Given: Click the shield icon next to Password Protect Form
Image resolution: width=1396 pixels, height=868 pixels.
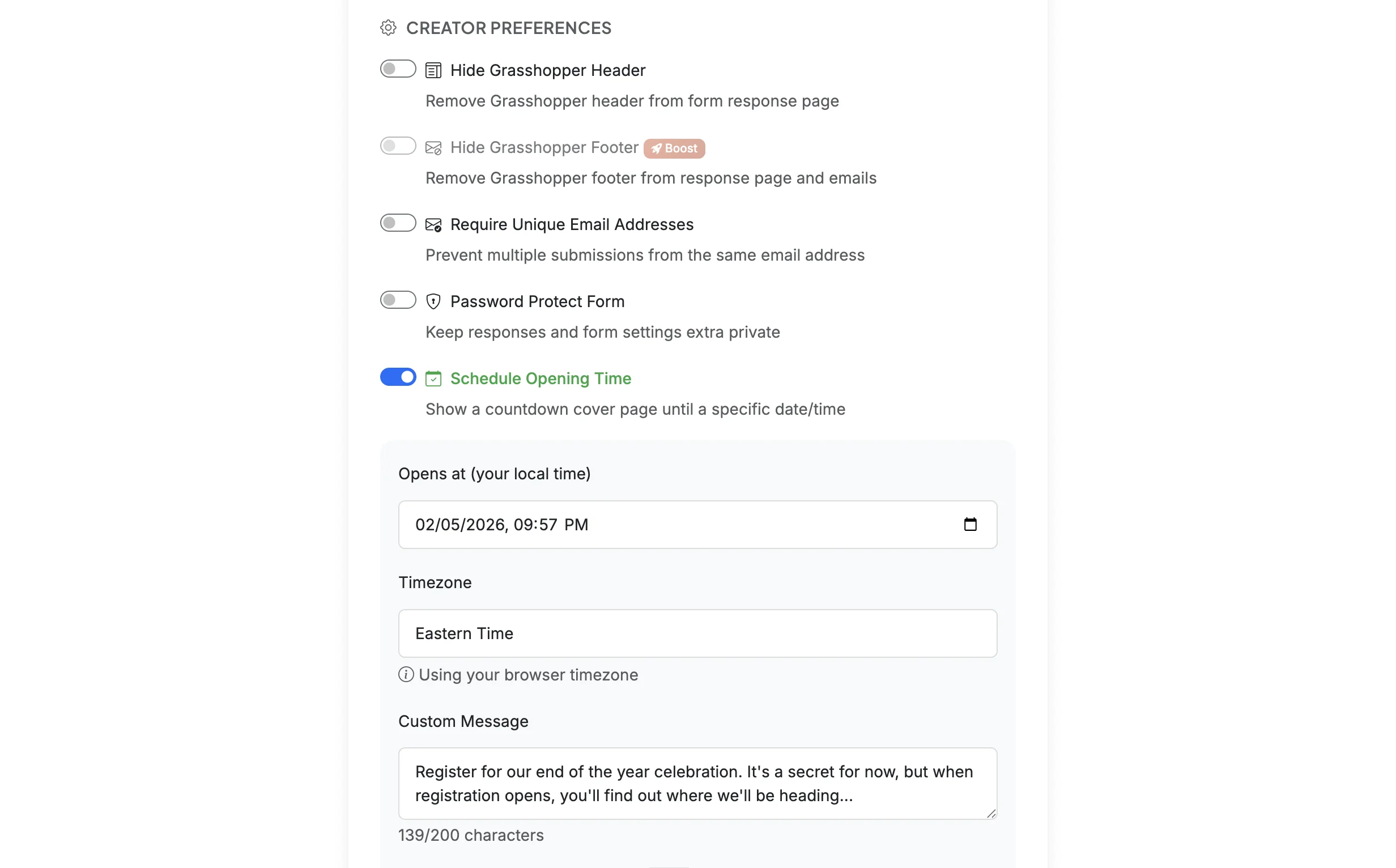Looking at the screenshot, I should 433,301.
